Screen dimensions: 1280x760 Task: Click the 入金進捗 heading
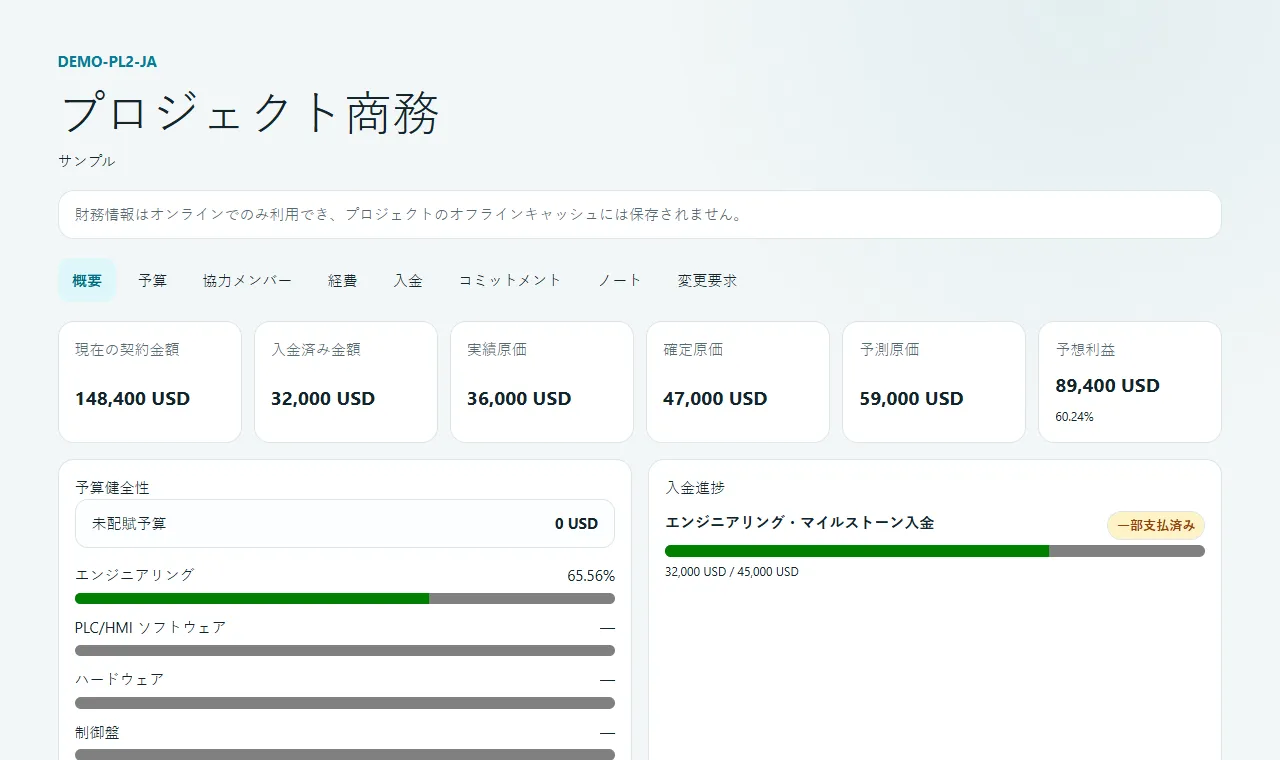pyautogui.click(x=695, y=488)
